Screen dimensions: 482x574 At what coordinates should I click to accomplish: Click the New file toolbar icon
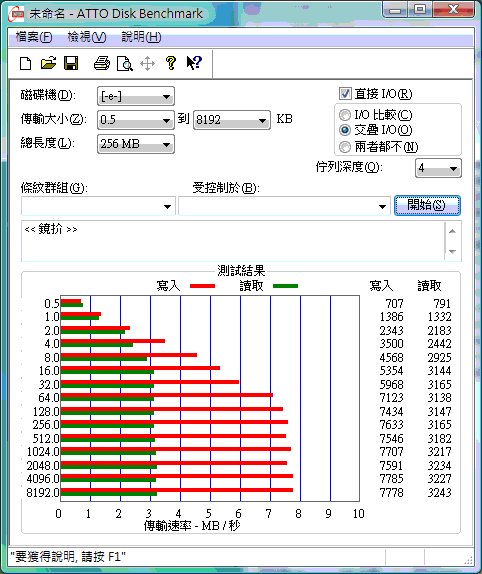point(25,63)
